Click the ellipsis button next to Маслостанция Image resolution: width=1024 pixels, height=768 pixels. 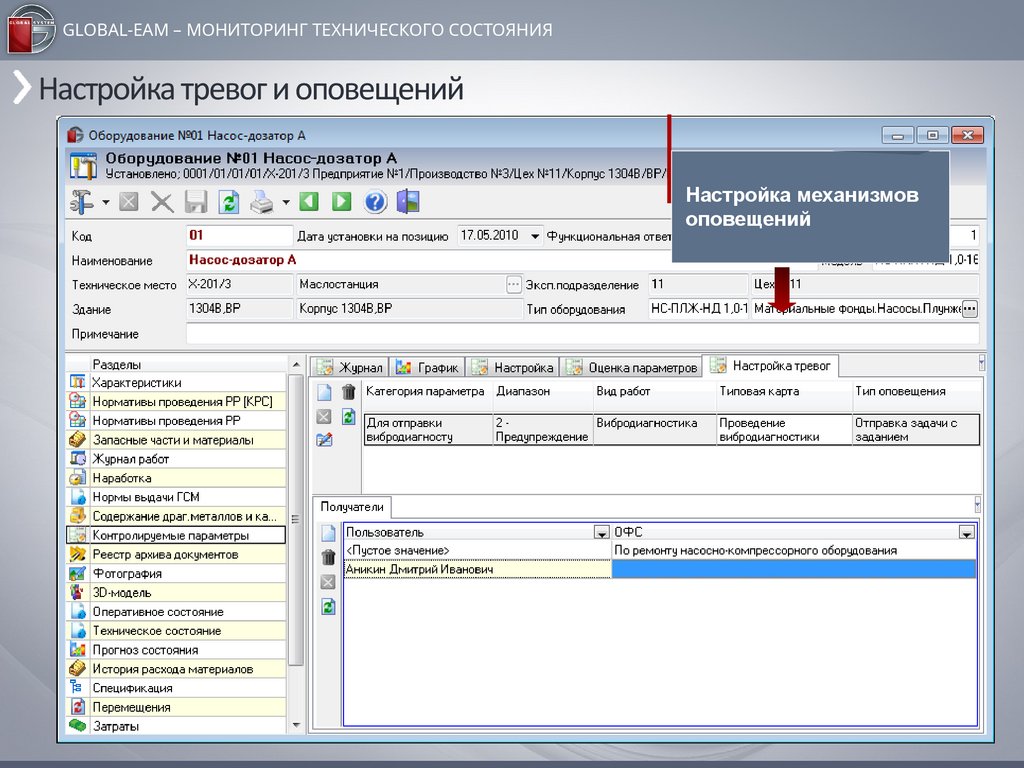[x=513, y=285]
